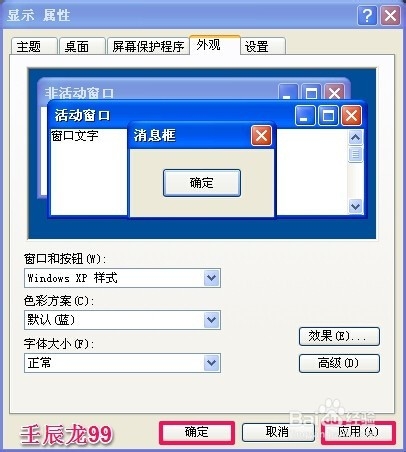Viewport: 406px width, 452px height.
Task: Go to the 设置 tab
Action: (262, 46)
